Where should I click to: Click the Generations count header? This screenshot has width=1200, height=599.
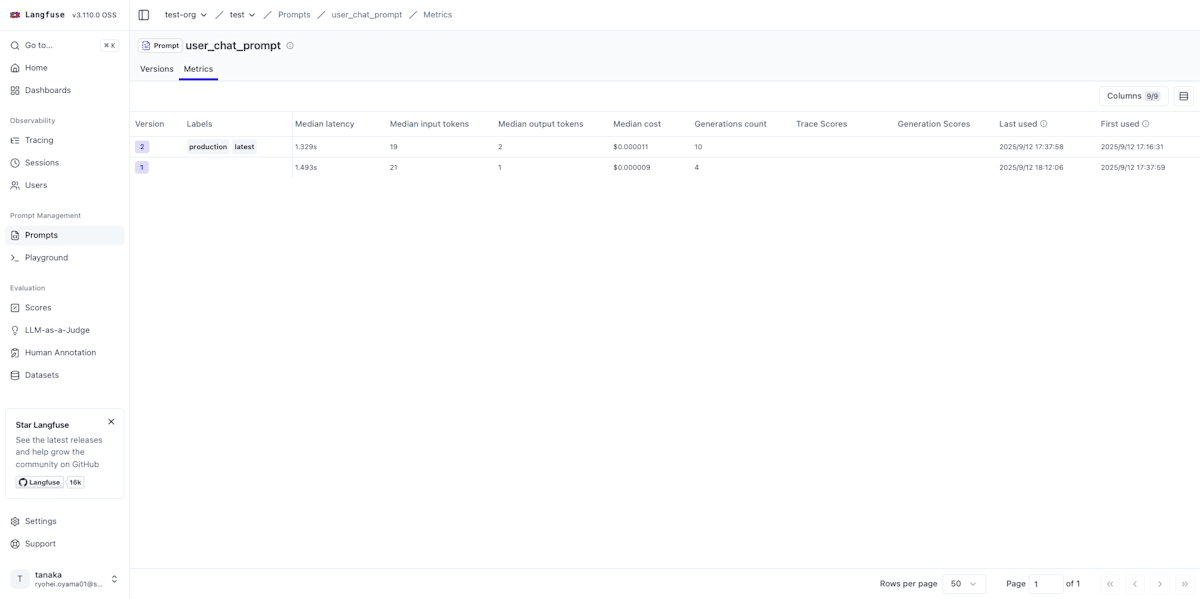click(731, 124)
